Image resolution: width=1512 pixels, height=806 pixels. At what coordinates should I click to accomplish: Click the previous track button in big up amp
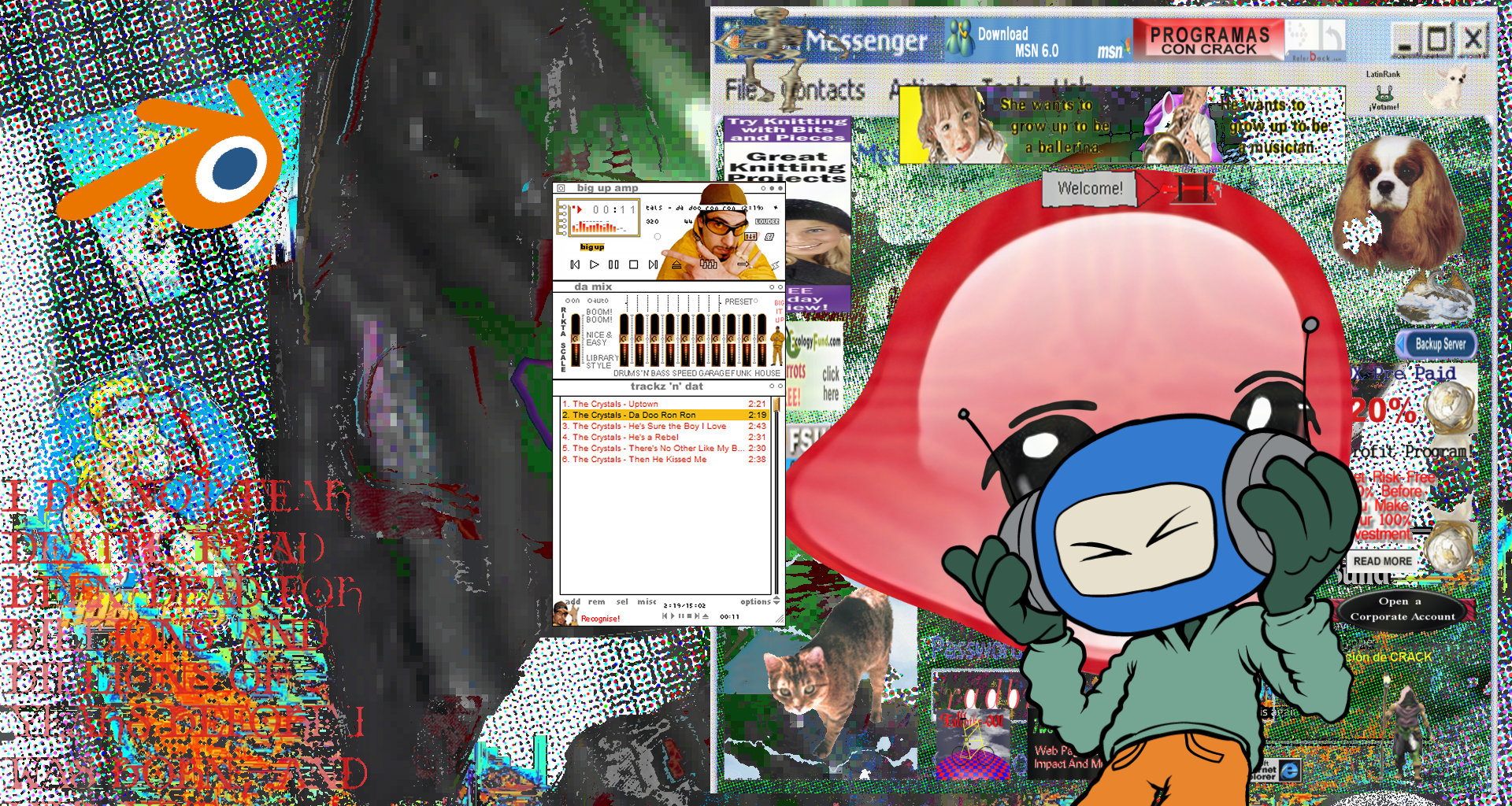[575, 264]
